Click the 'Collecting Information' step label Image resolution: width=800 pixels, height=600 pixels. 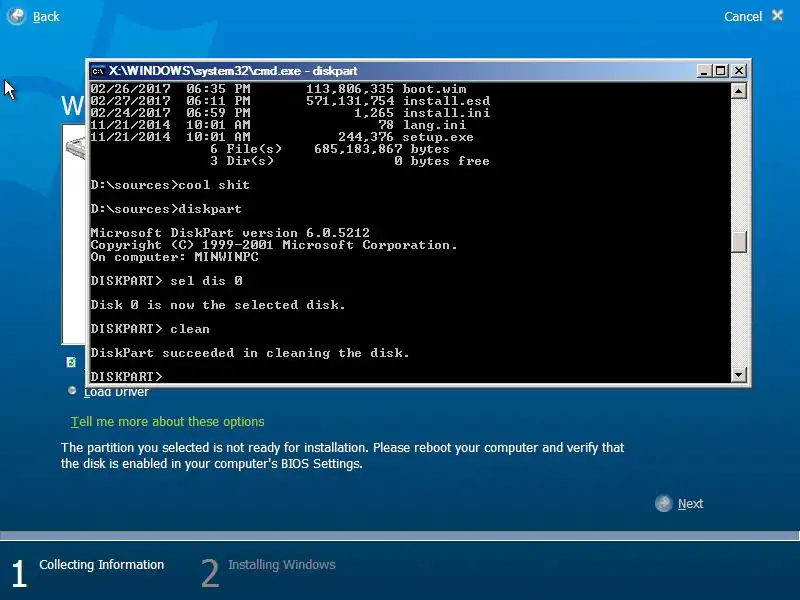102,565
